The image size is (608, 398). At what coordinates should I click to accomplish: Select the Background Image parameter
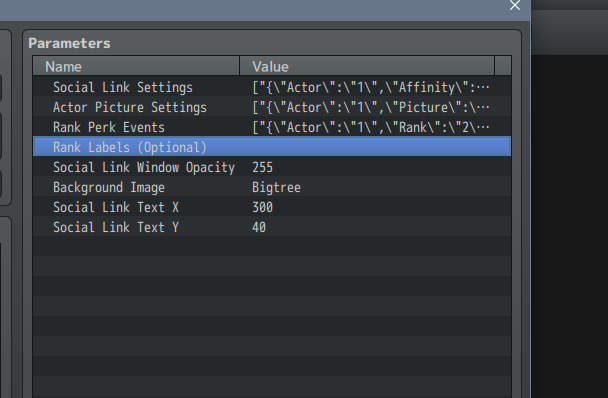point(109,187)
